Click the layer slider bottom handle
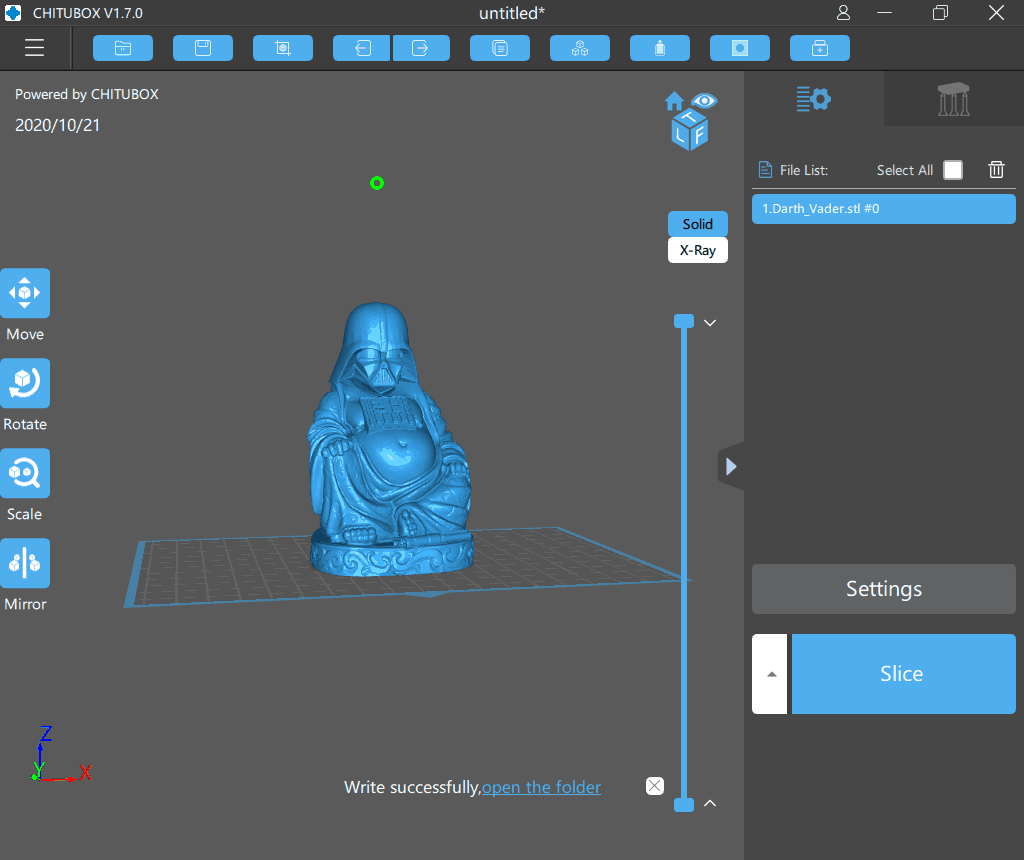Image resolution: width=1024 pixels, height=860 pixels. pyautogui.click(x=684, y=804)
